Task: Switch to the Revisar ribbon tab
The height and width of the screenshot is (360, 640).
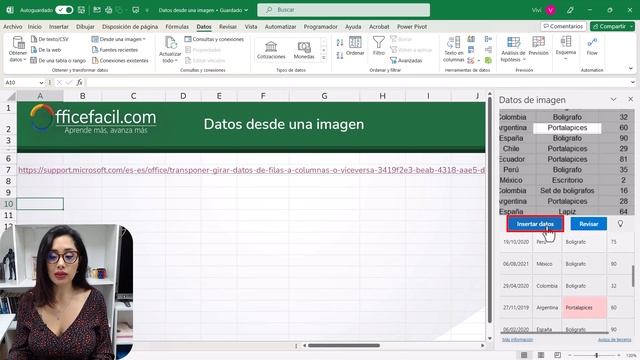Action: pos(228,27)
